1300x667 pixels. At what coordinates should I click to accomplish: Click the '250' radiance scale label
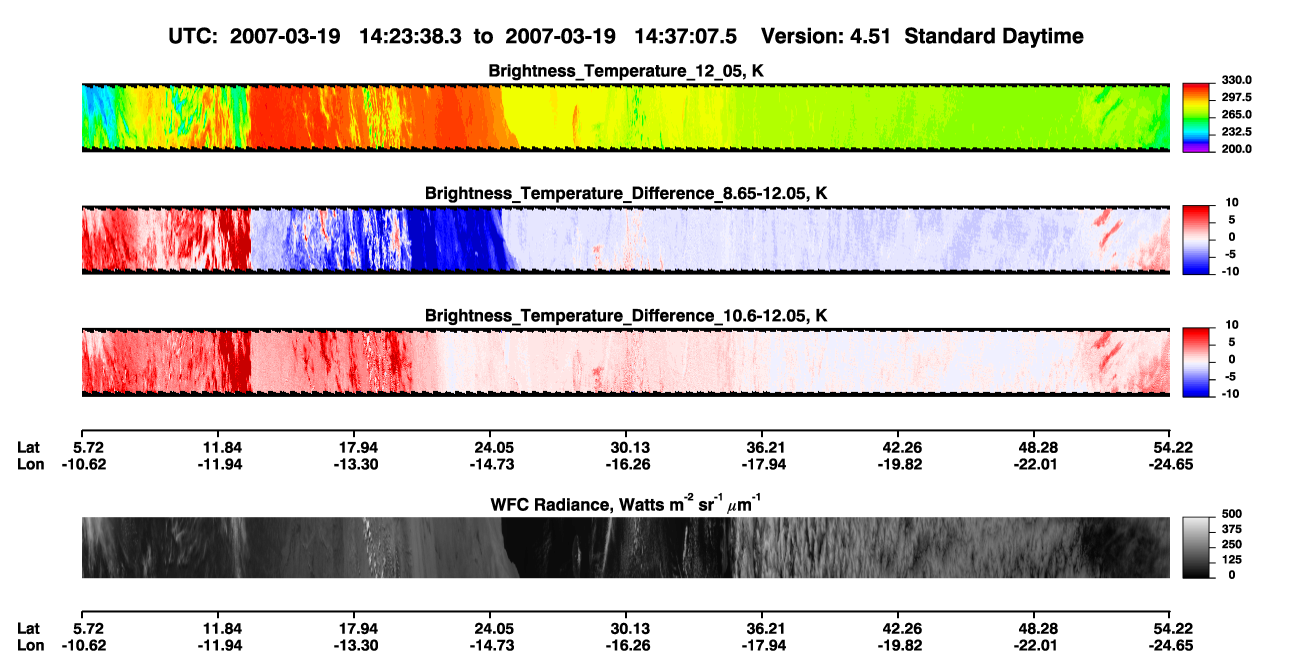point(1232,544)
